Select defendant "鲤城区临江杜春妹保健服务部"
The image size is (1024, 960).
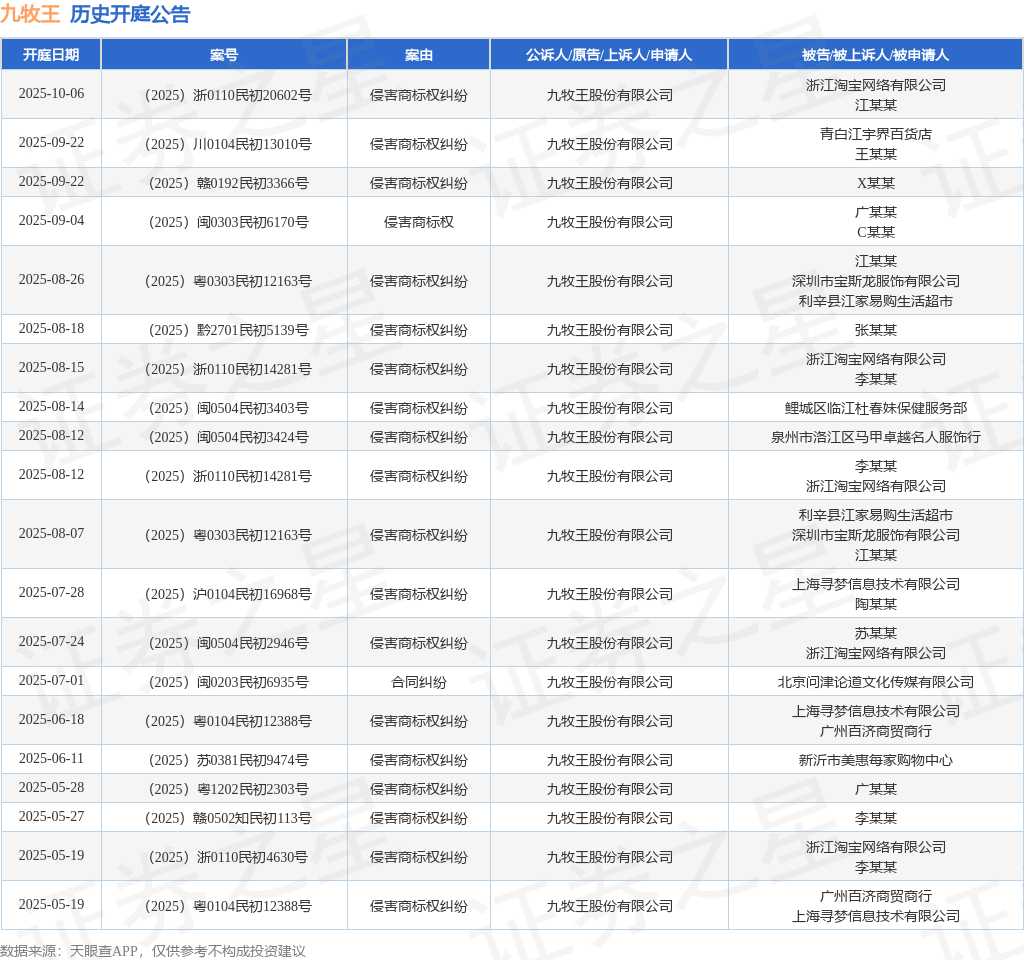tap(876, 408)
